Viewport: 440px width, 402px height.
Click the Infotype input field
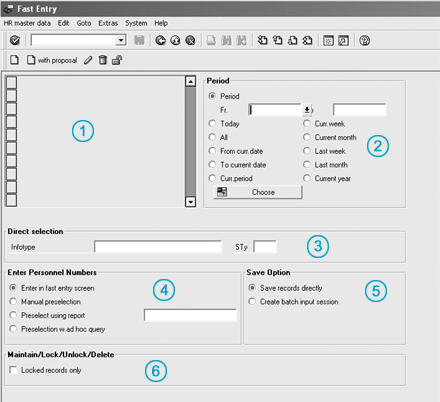pos(158,247)
